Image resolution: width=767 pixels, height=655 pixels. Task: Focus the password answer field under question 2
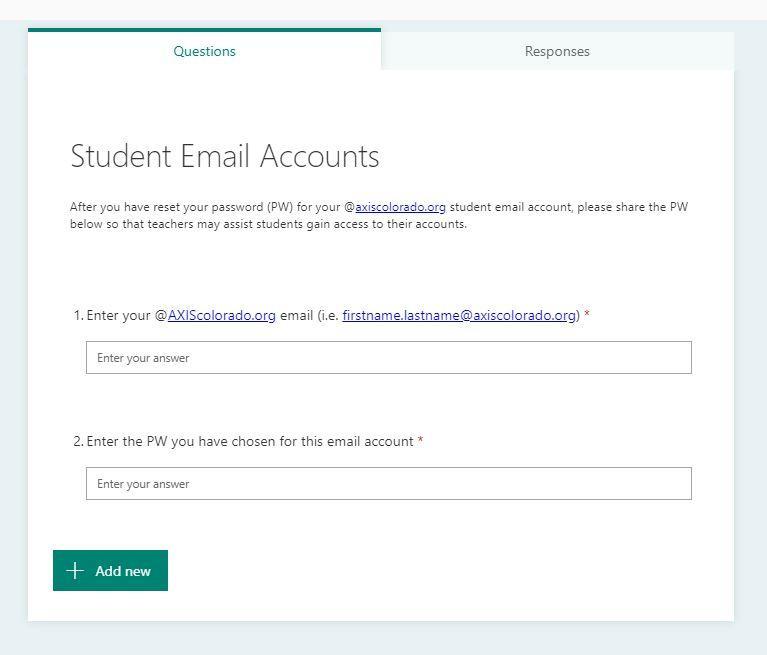(x=389, y=483)
